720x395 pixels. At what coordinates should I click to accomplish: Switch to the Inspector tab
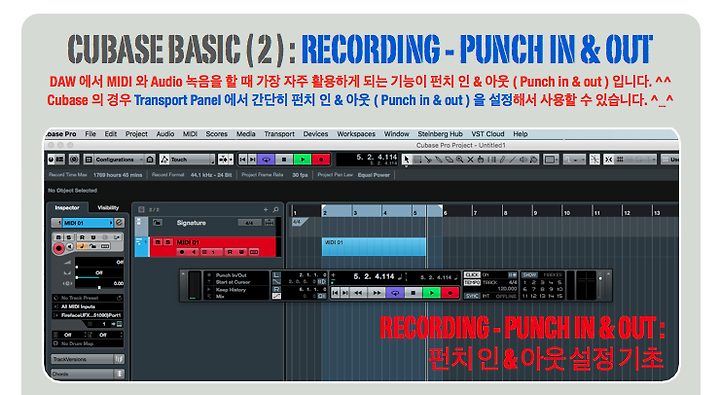click(x=67, y=208)
